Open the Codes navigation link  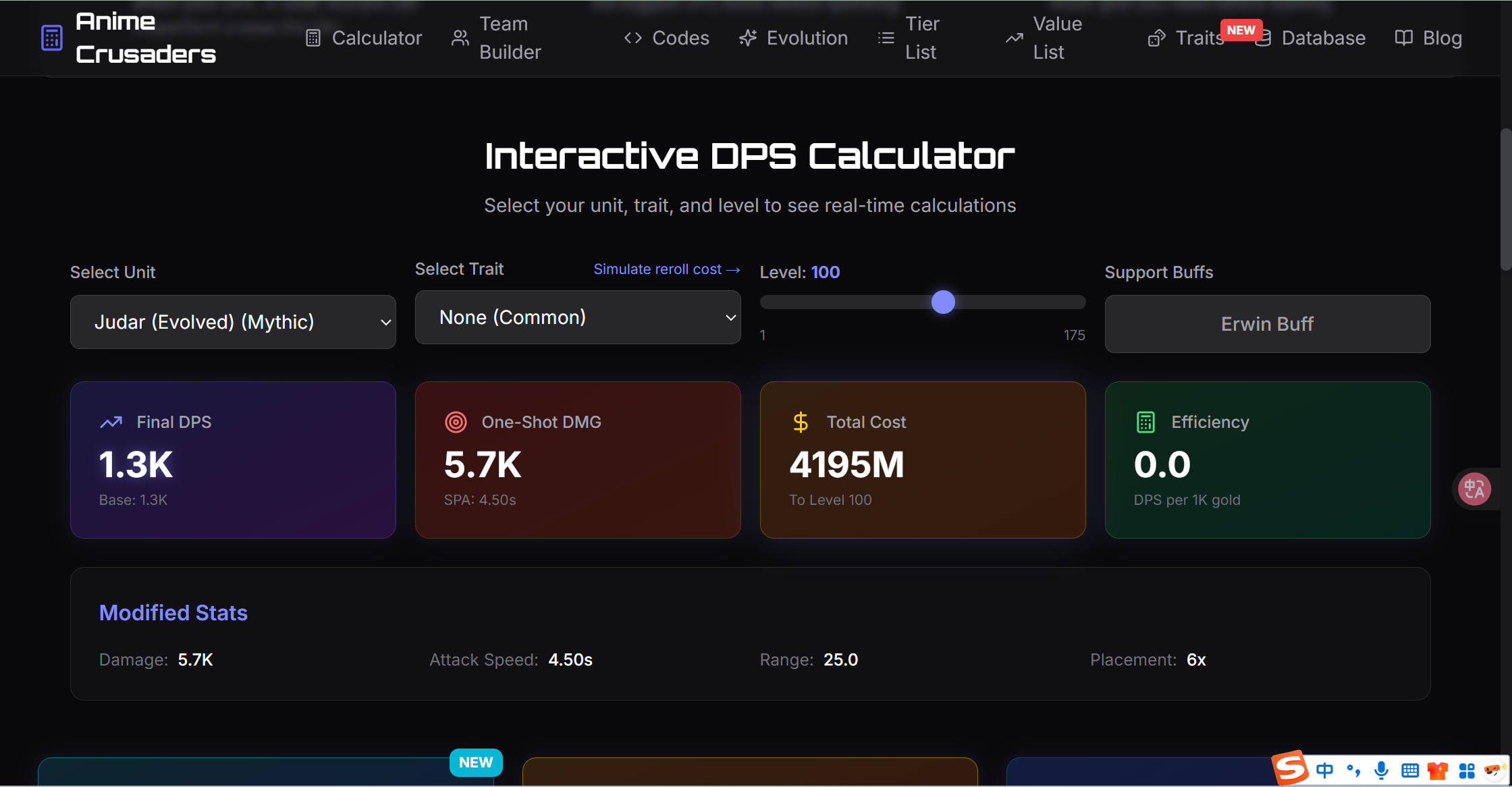667,38
